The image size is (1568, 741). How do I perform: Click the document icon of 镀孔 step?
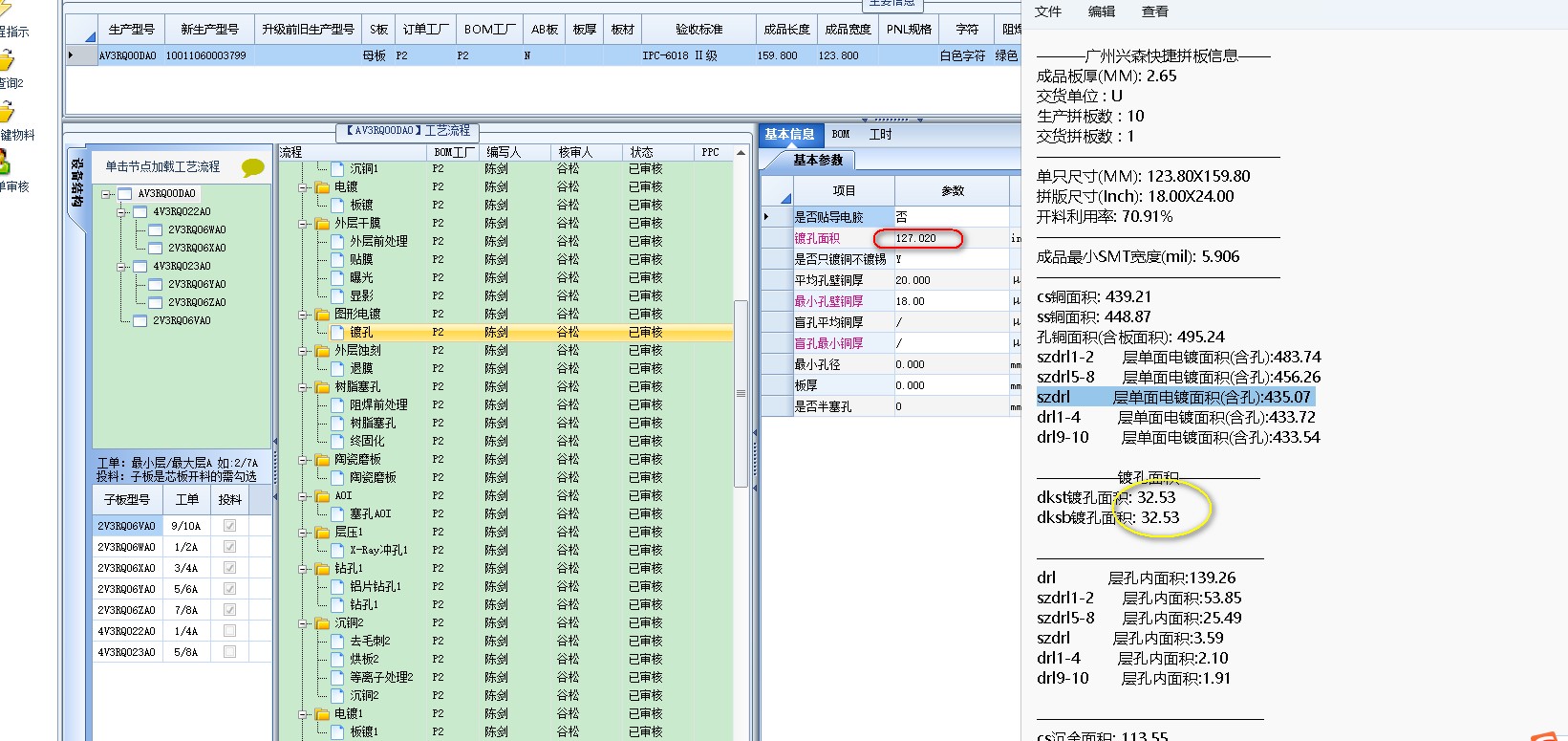(x=337, y=332)
